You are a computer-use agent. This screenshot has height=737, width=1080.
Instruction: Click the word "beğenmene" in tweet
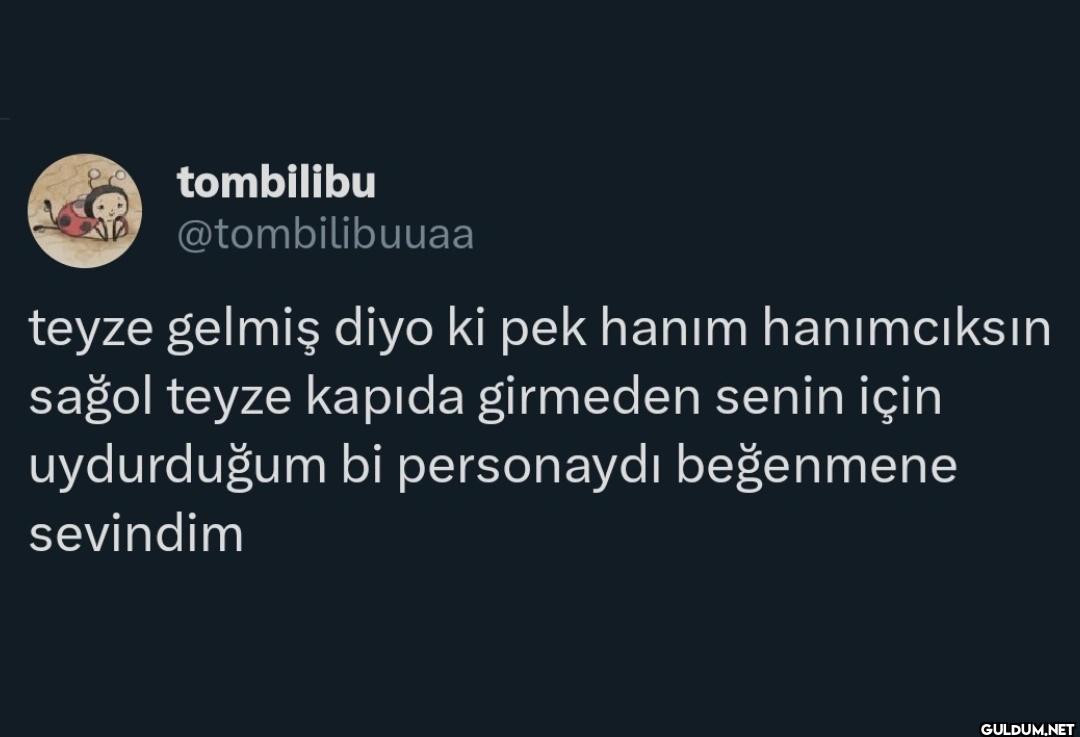point(817,467)
